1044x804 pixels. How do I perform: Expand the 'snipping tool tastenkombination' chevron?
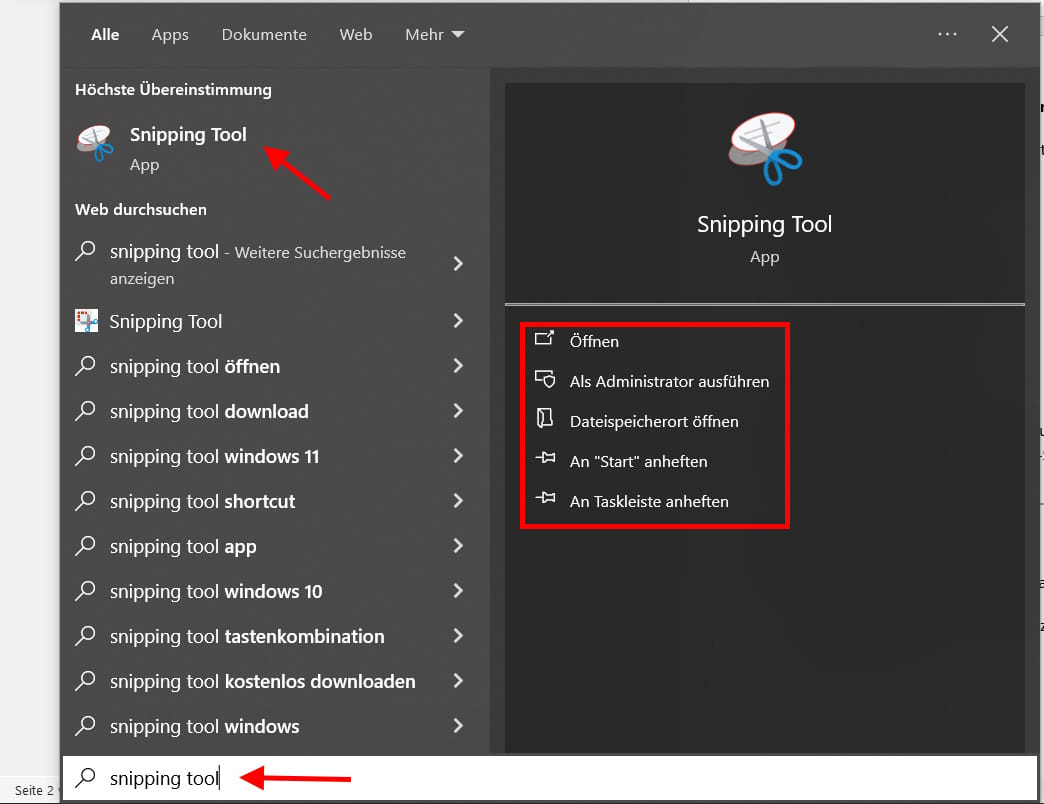458,636
